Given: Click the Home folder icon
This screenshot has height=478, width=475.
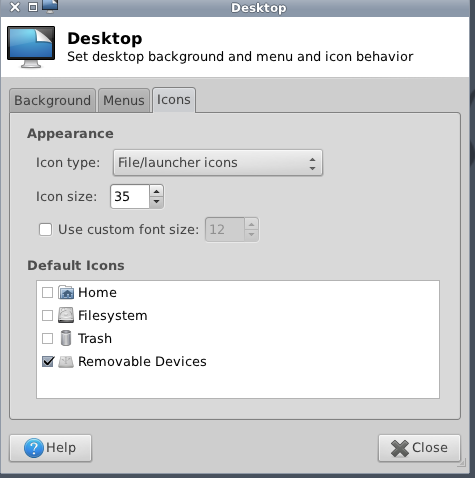Looking at the screenshot, I should point(66,293).
